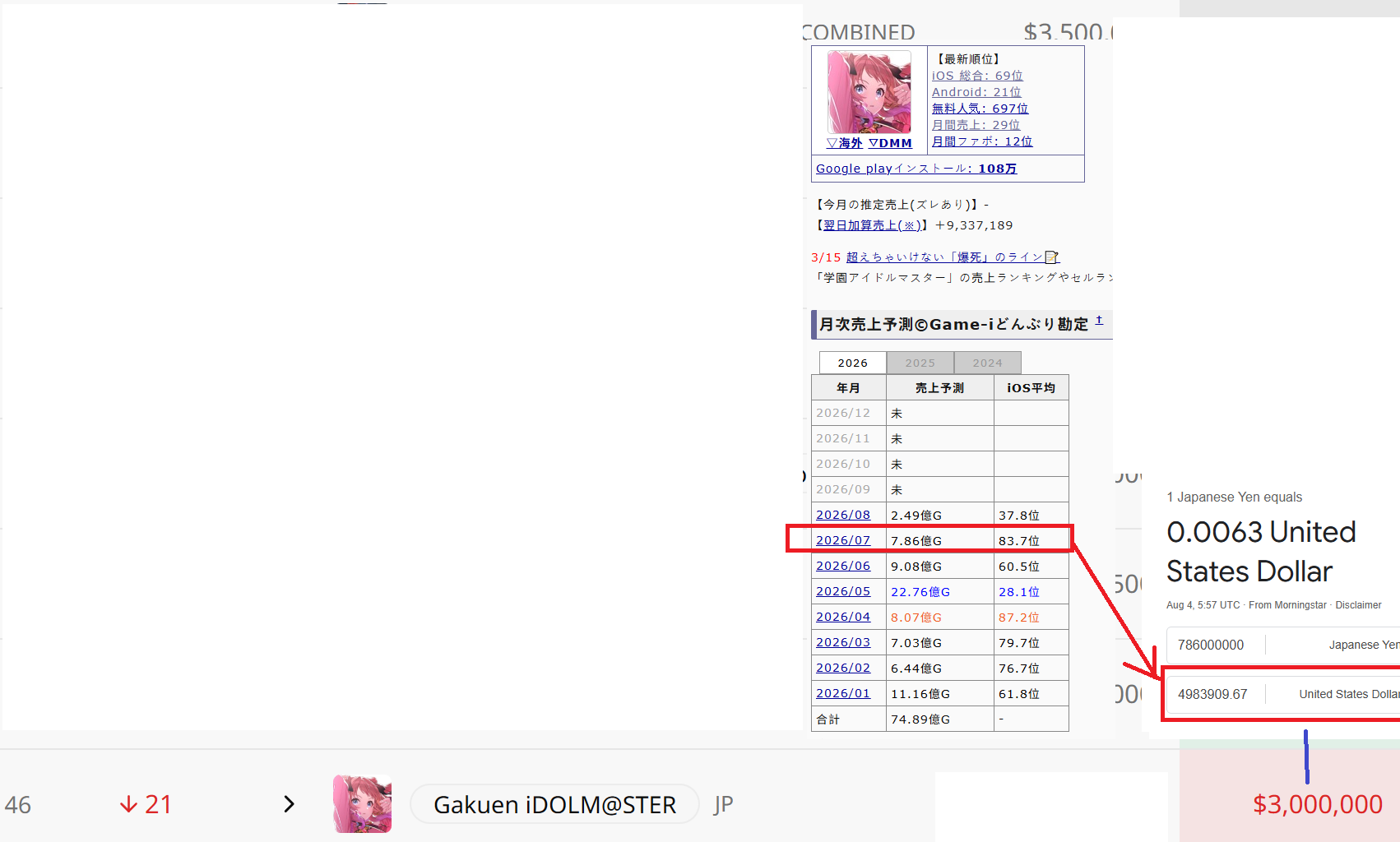Open the 2026/05 month link
1400x842 pixels.
tap(843, 591)
